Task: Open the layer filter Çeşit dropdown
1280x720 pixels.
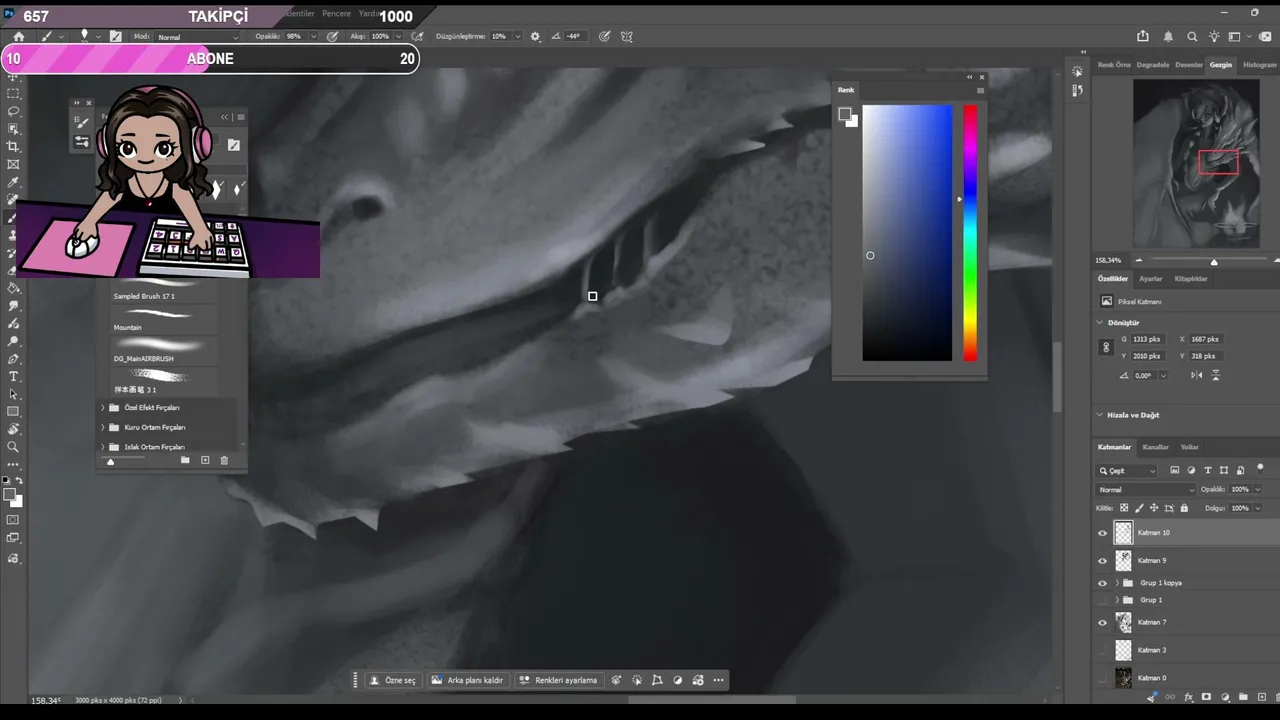Action: coord(1127,470)
